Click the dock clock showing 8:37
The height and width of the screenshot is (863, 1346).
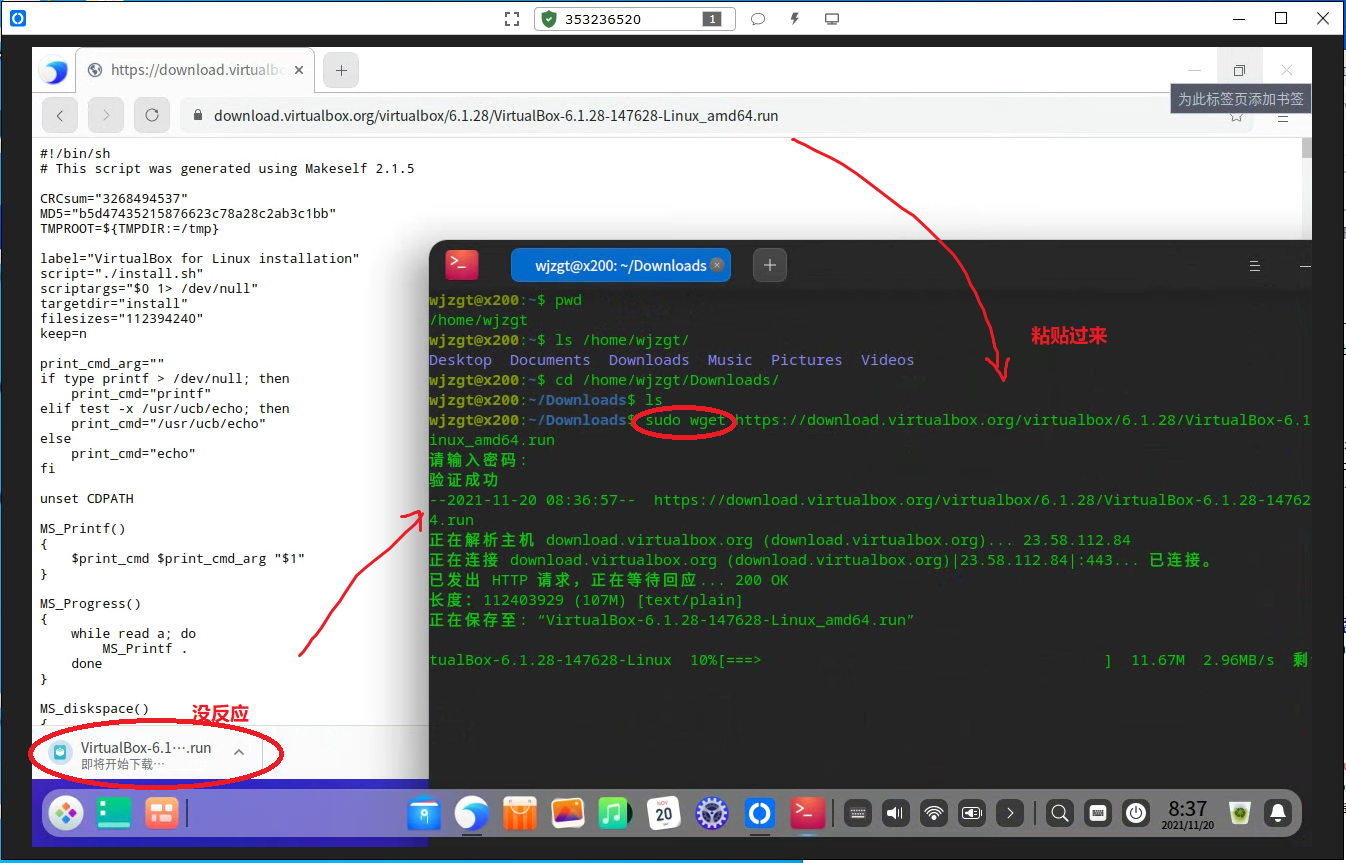click(x=1188, y=813)
